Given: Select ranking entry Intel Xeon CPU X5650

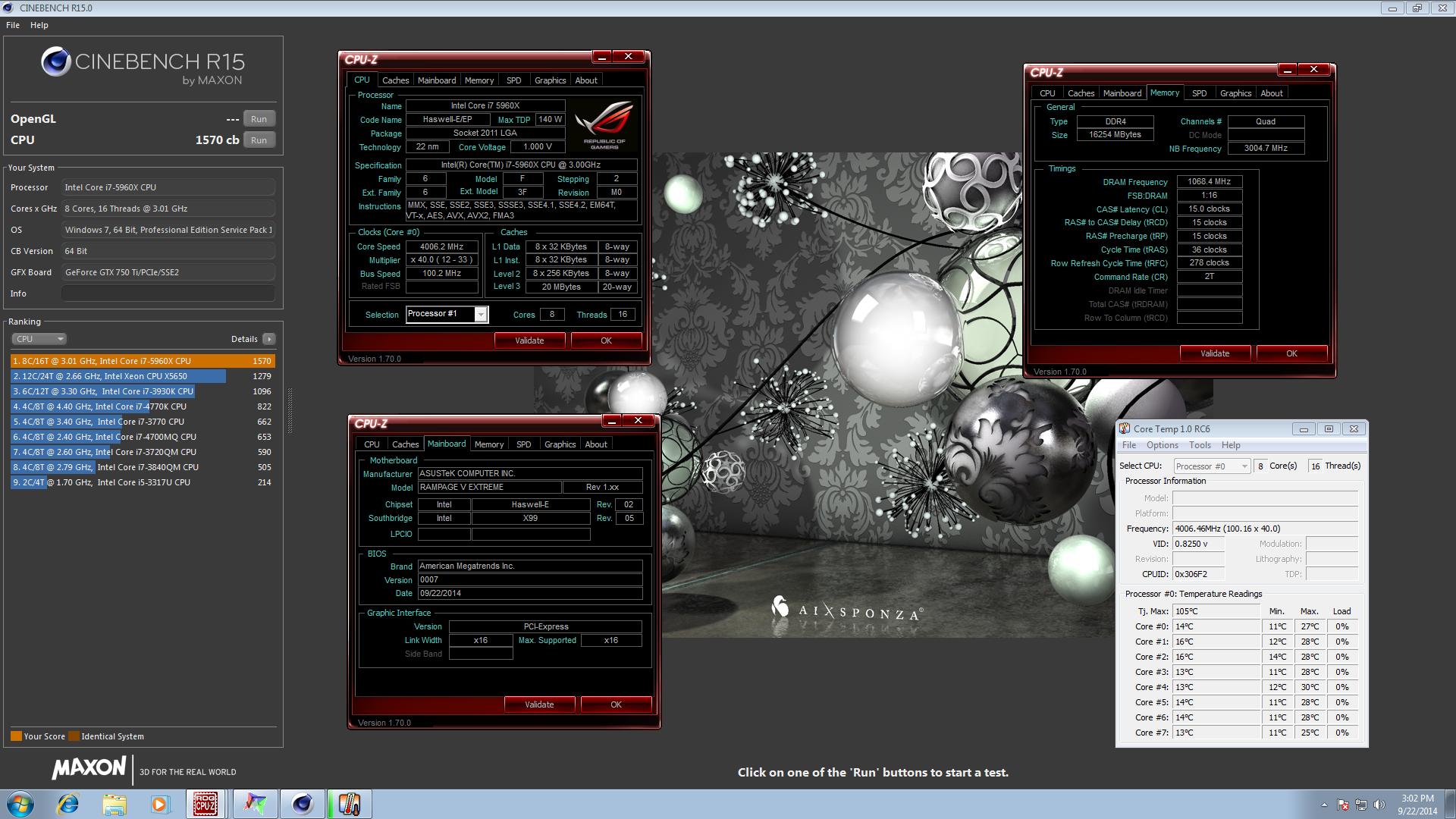Looking at the screenshot, I should point(143,376).
